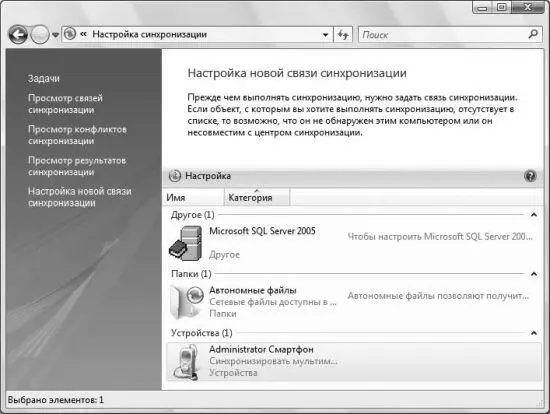Click the refresh button beside address bar

[343, 35]
